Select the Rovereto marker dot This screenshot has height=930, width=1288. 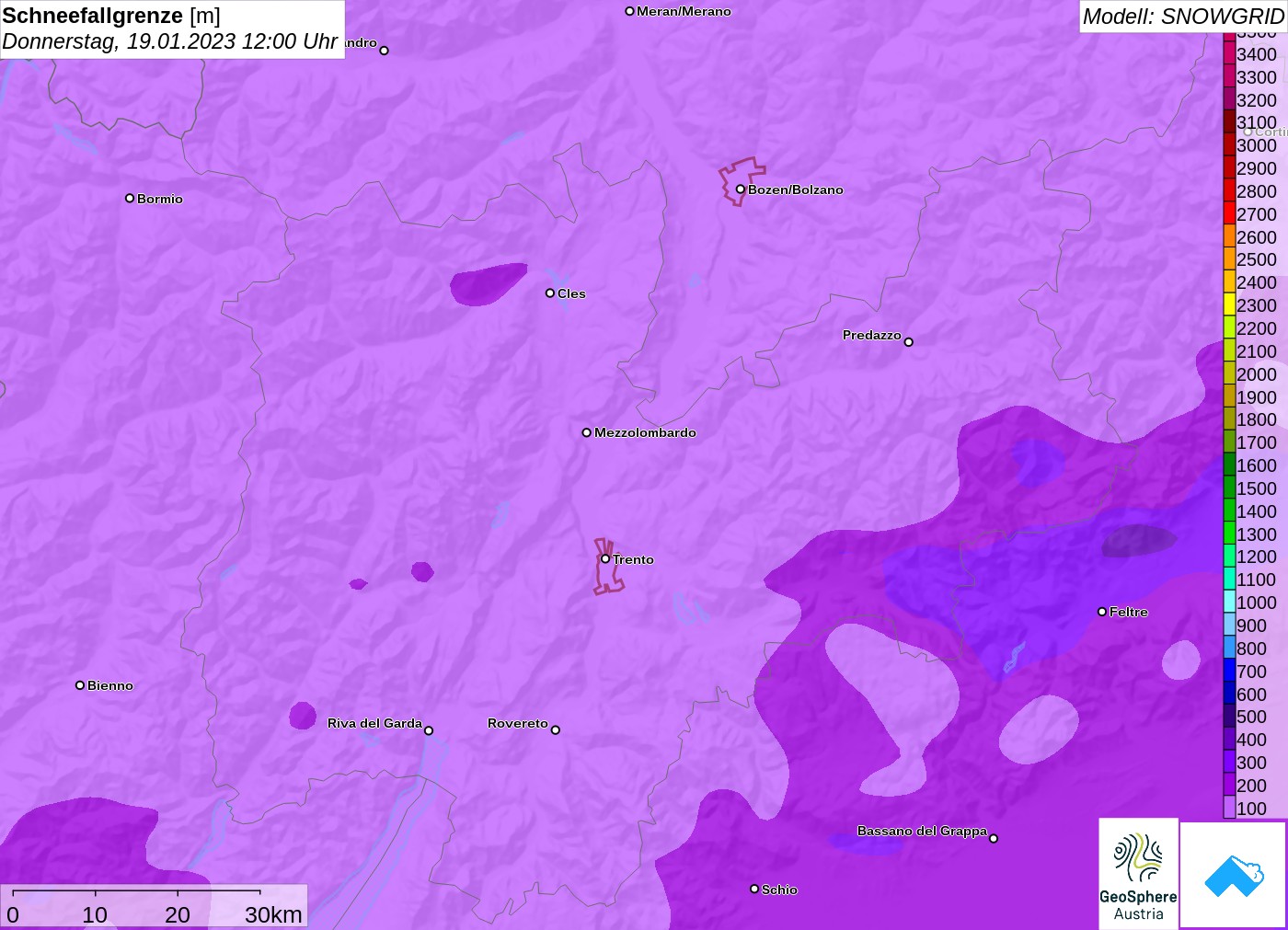pos(556,730)
